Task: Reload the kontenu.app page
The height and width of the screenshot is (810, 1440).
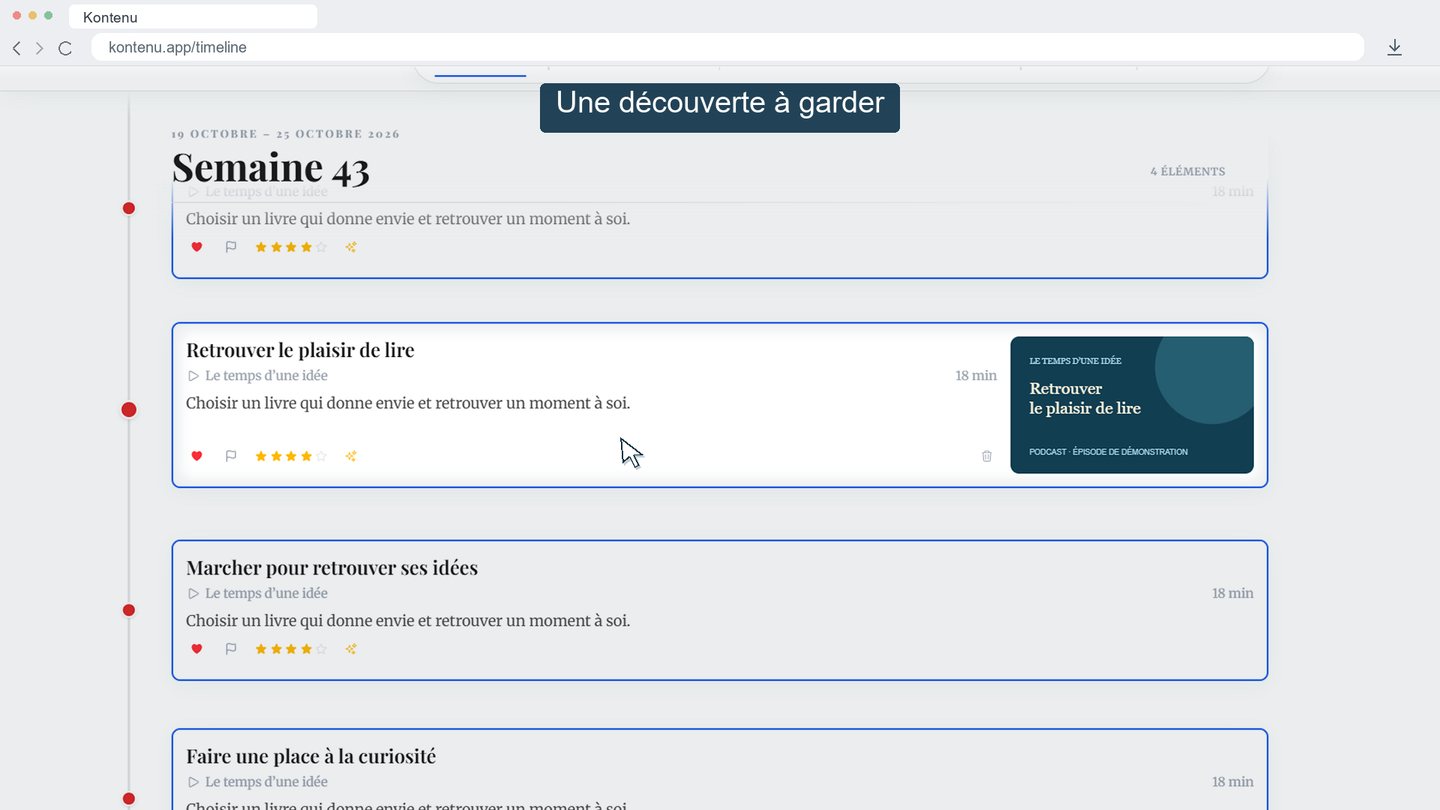Action: pyautogui.click(x=65, y=48)
